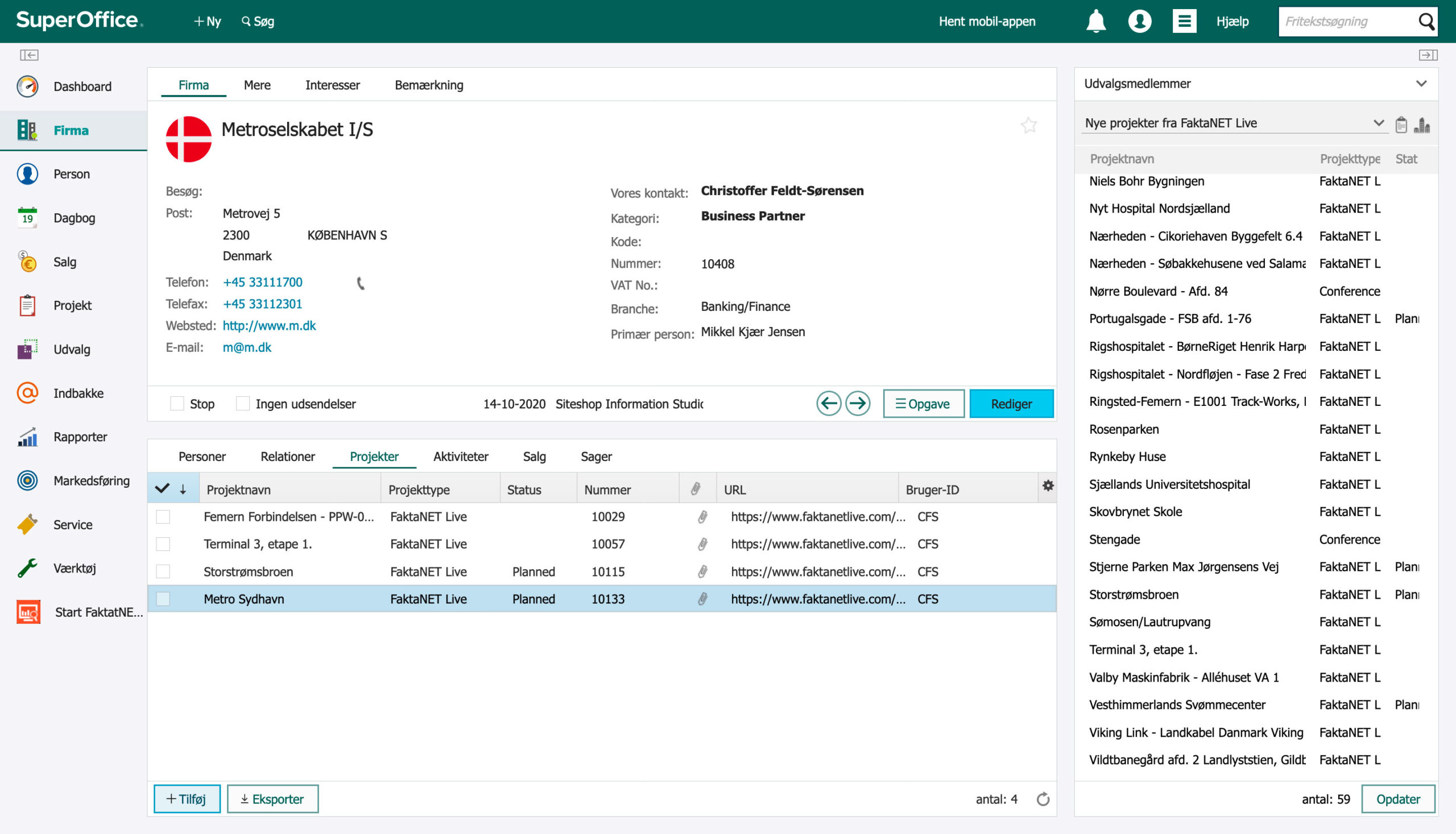Open the Opgave menu button

coord(924,404)
